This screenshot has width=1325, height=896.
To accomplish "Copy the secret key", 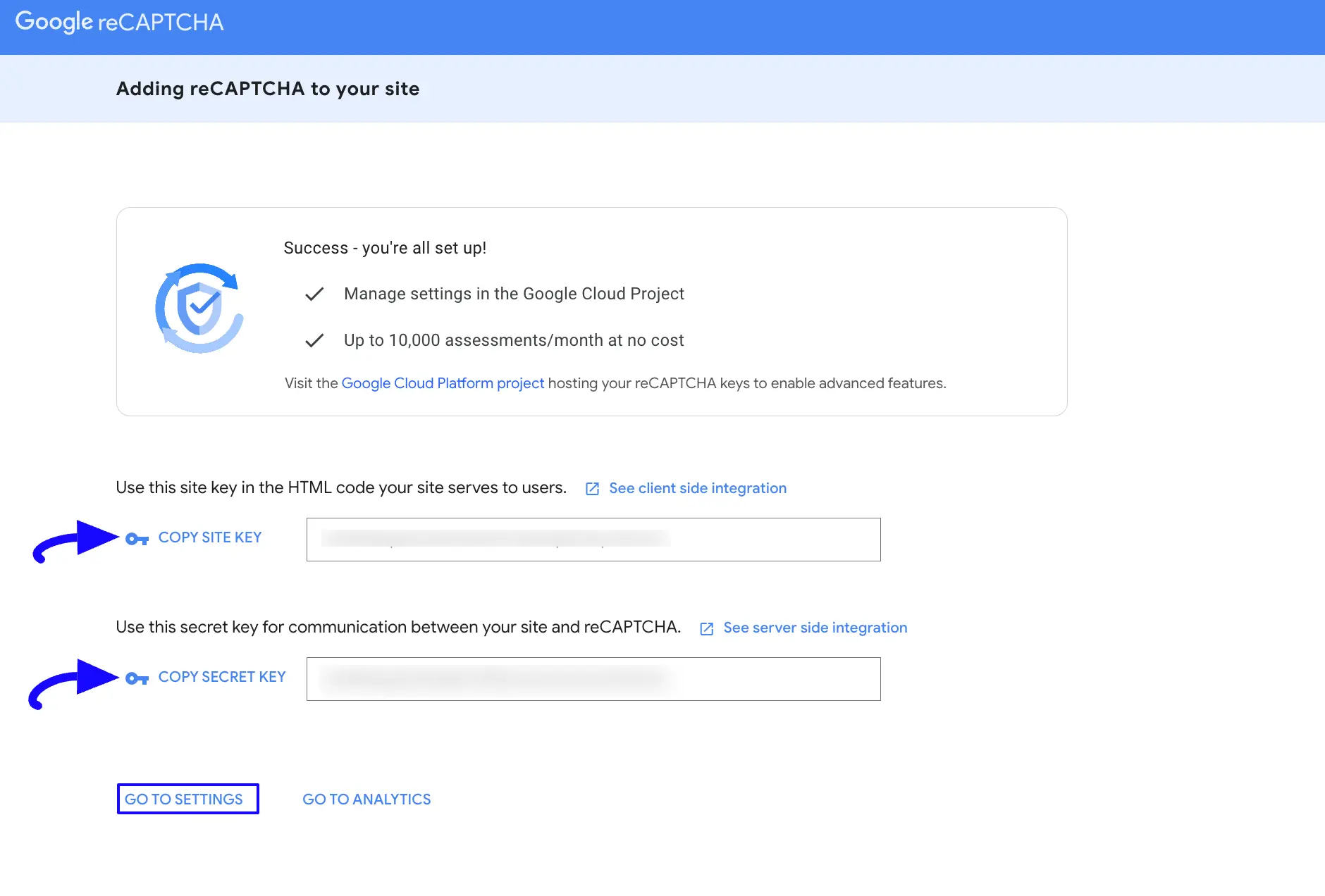I will [222, 677].
